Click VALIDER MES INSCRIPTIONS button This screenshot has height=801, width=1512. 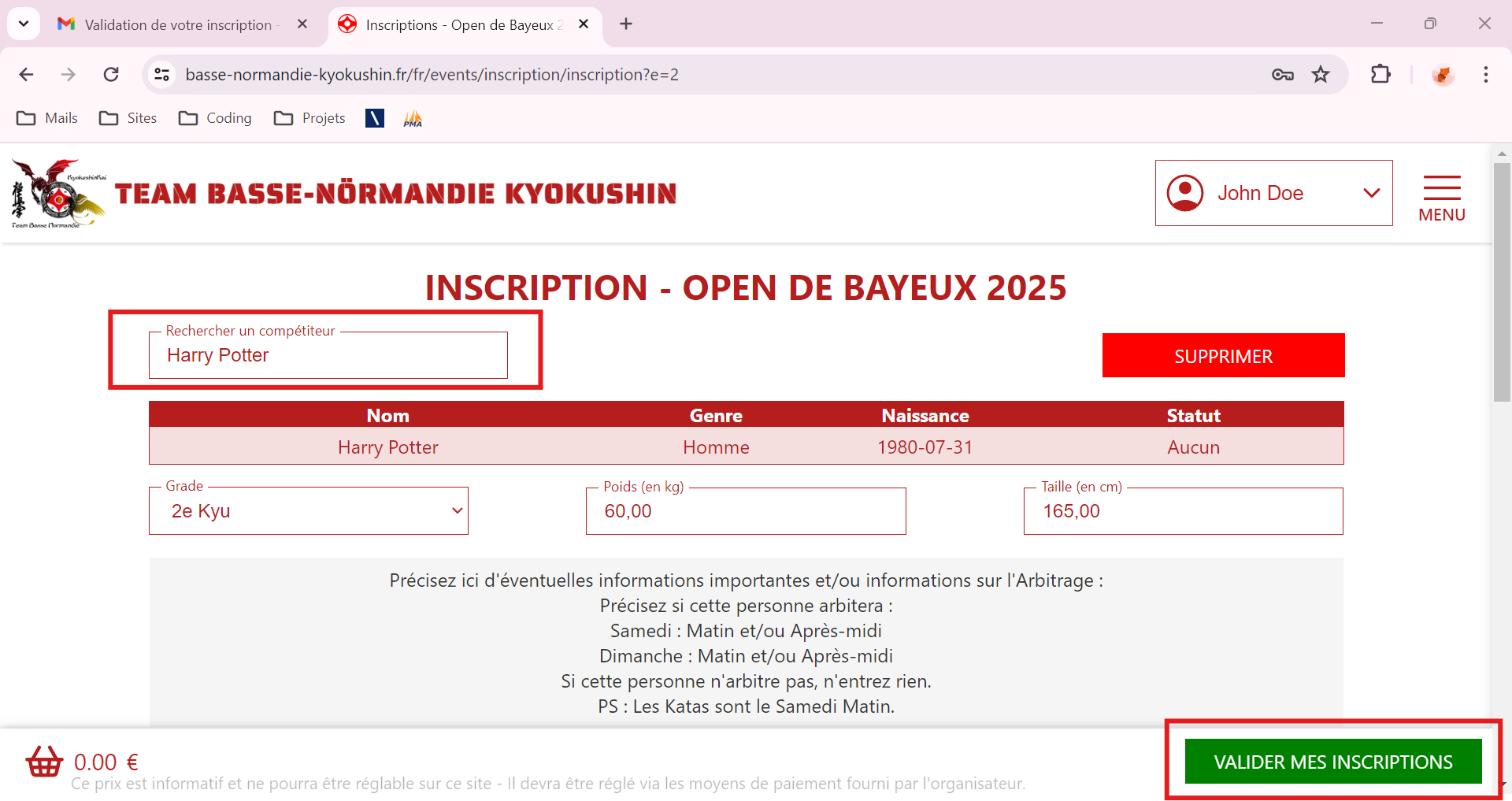coord(1332,762)
